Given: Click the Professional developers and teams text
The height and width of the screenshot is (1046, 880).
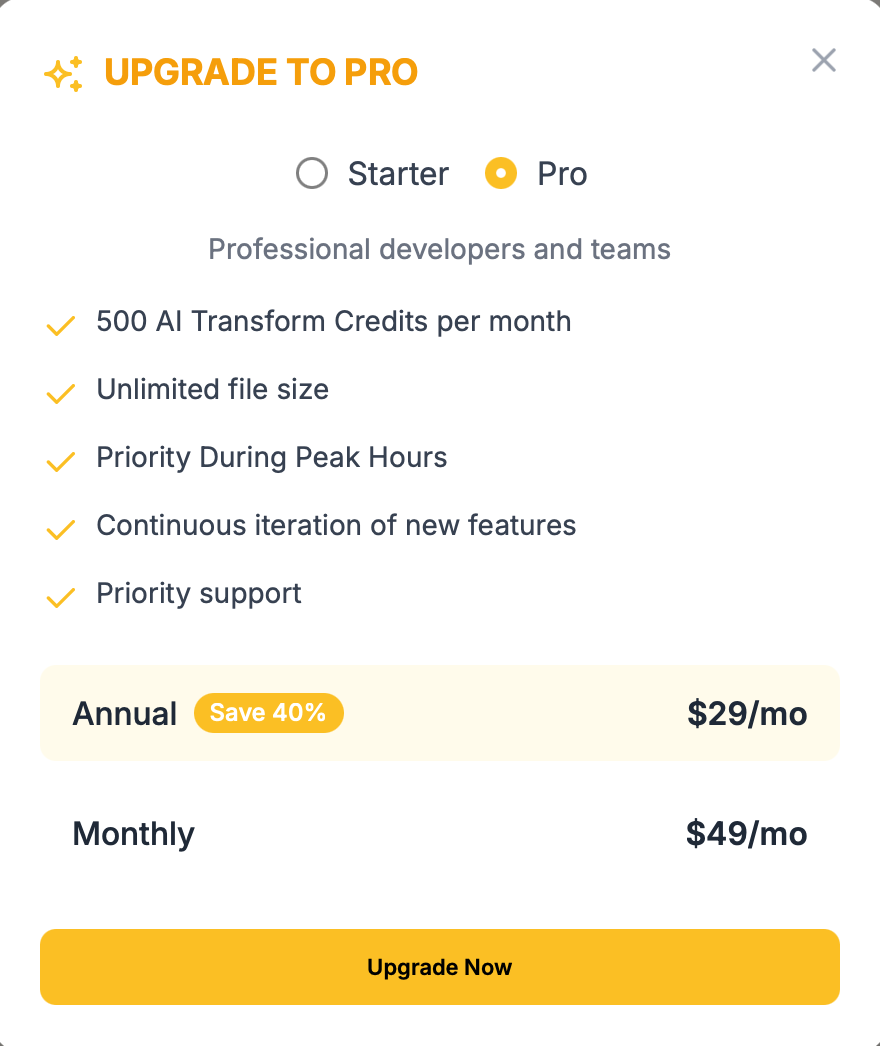Looking at the screenshot, I should click(439, 249).
